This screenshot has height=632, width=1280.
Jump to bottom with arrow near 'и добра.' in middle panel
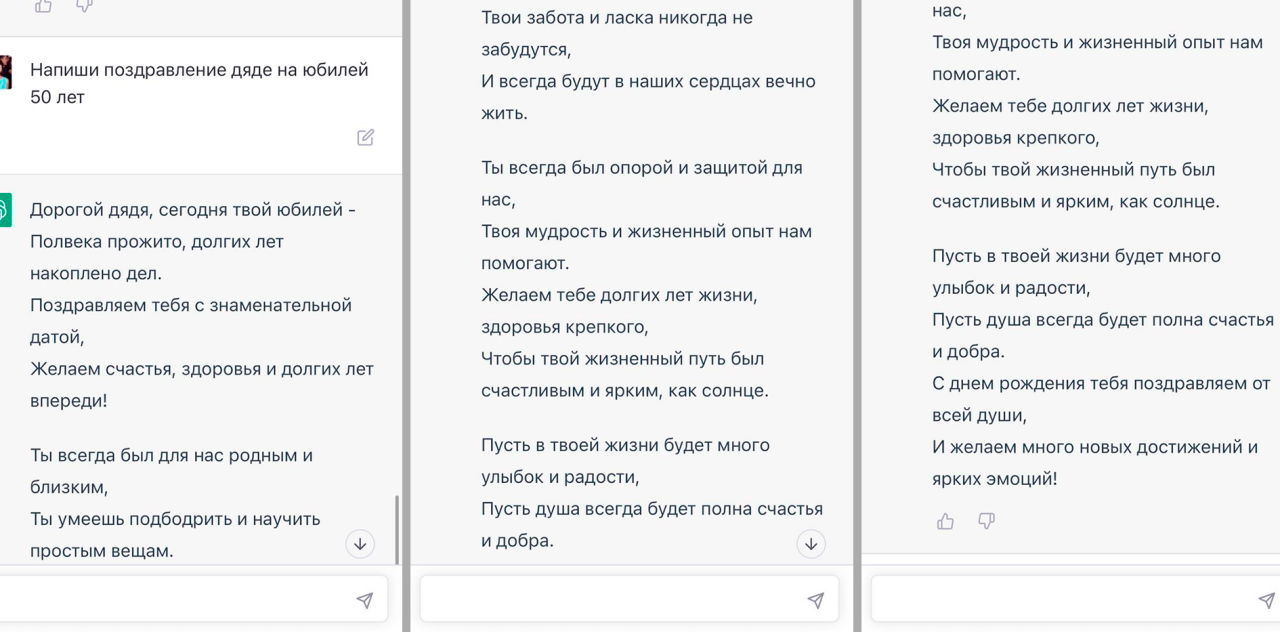point(811,544)
